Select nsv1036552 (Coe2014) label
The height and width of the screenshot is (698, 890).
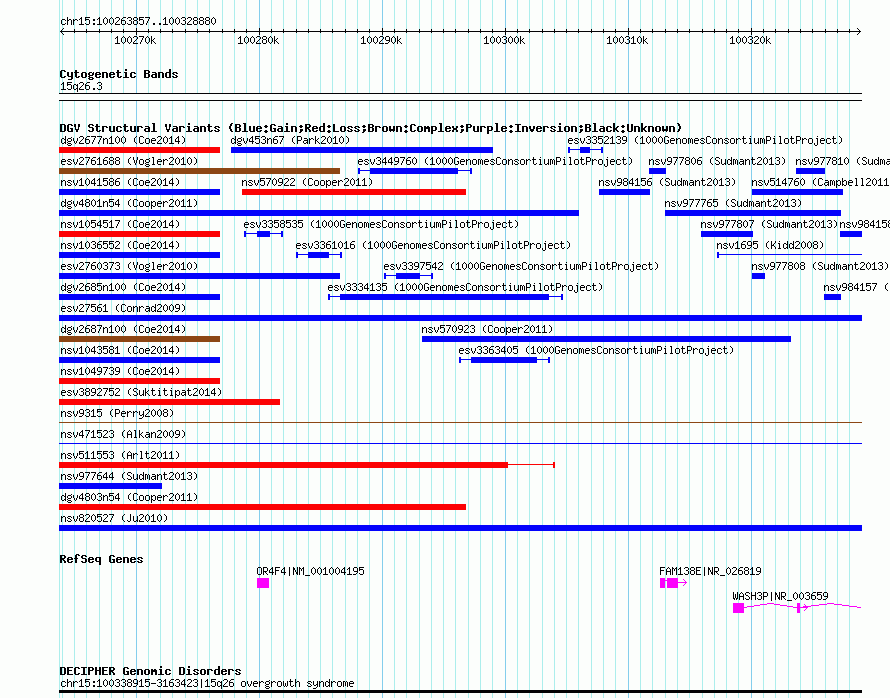tap(120, 245)
